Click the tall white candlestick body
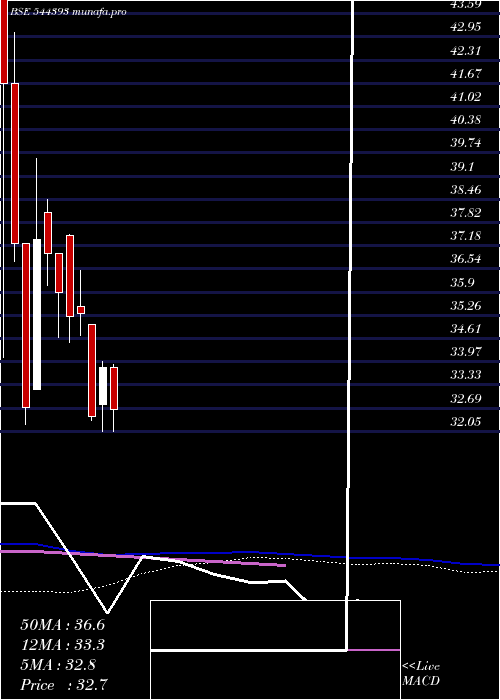 tap(36, 314)
